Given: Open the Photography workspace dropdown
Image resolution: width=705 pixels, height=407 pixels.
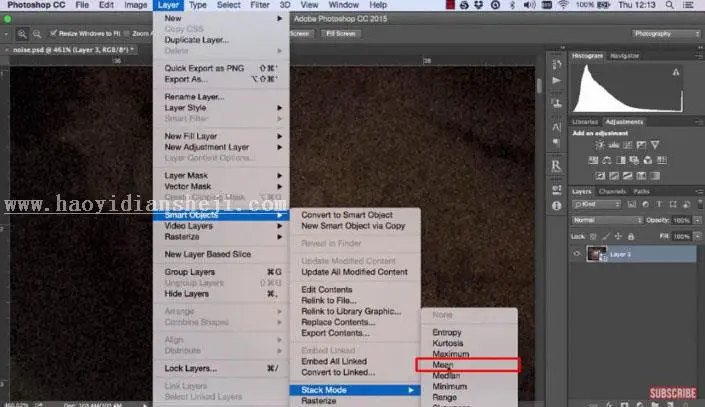Looking at the screenshot, I should click(x=666, y=34).
